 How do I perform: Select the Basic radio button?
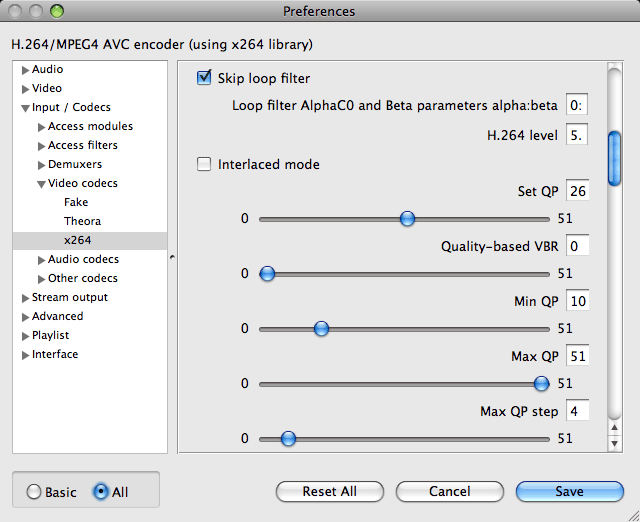click(34, 492)
